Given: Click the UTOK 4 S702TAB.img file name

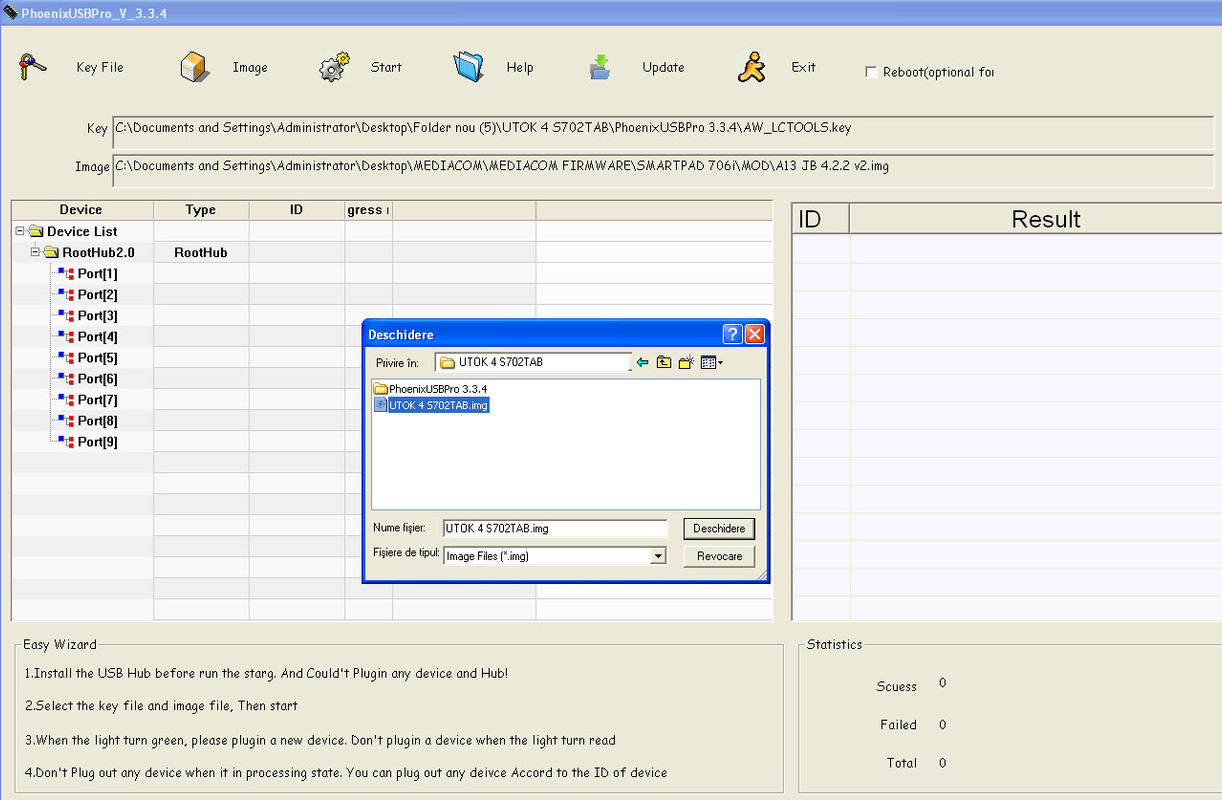Looking at the screenshot, I should (439, 405).
